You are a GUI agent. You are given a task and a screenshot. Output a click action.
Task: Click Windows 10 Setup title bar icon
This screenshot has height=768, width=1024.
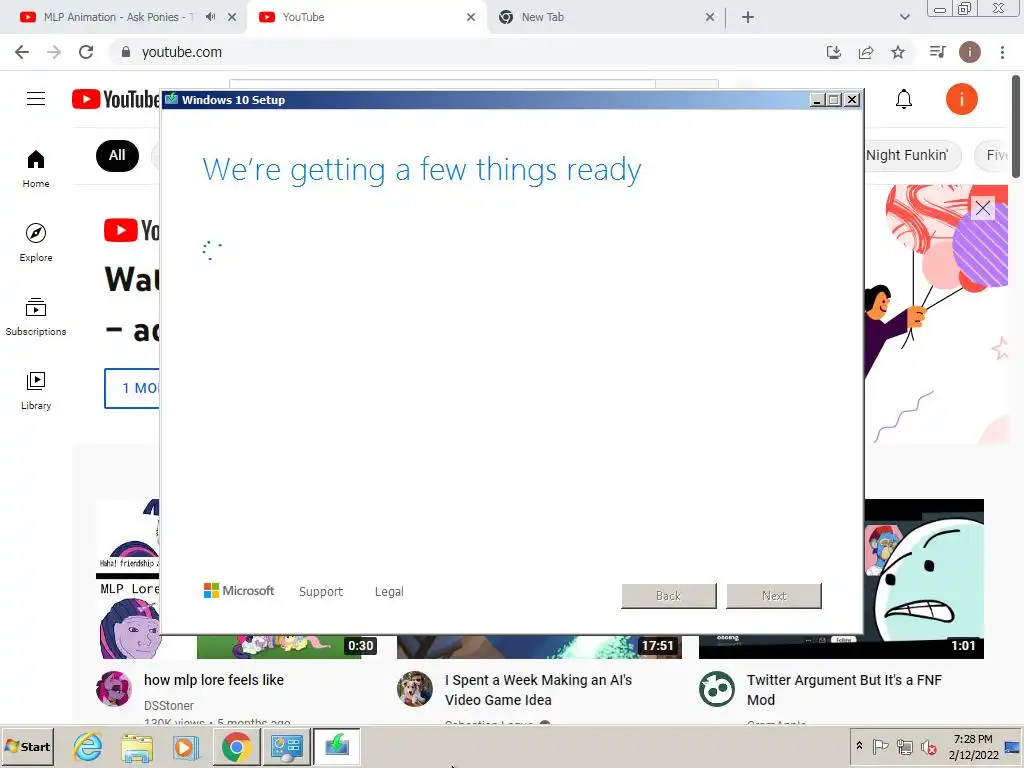click(x=172, y=99)
